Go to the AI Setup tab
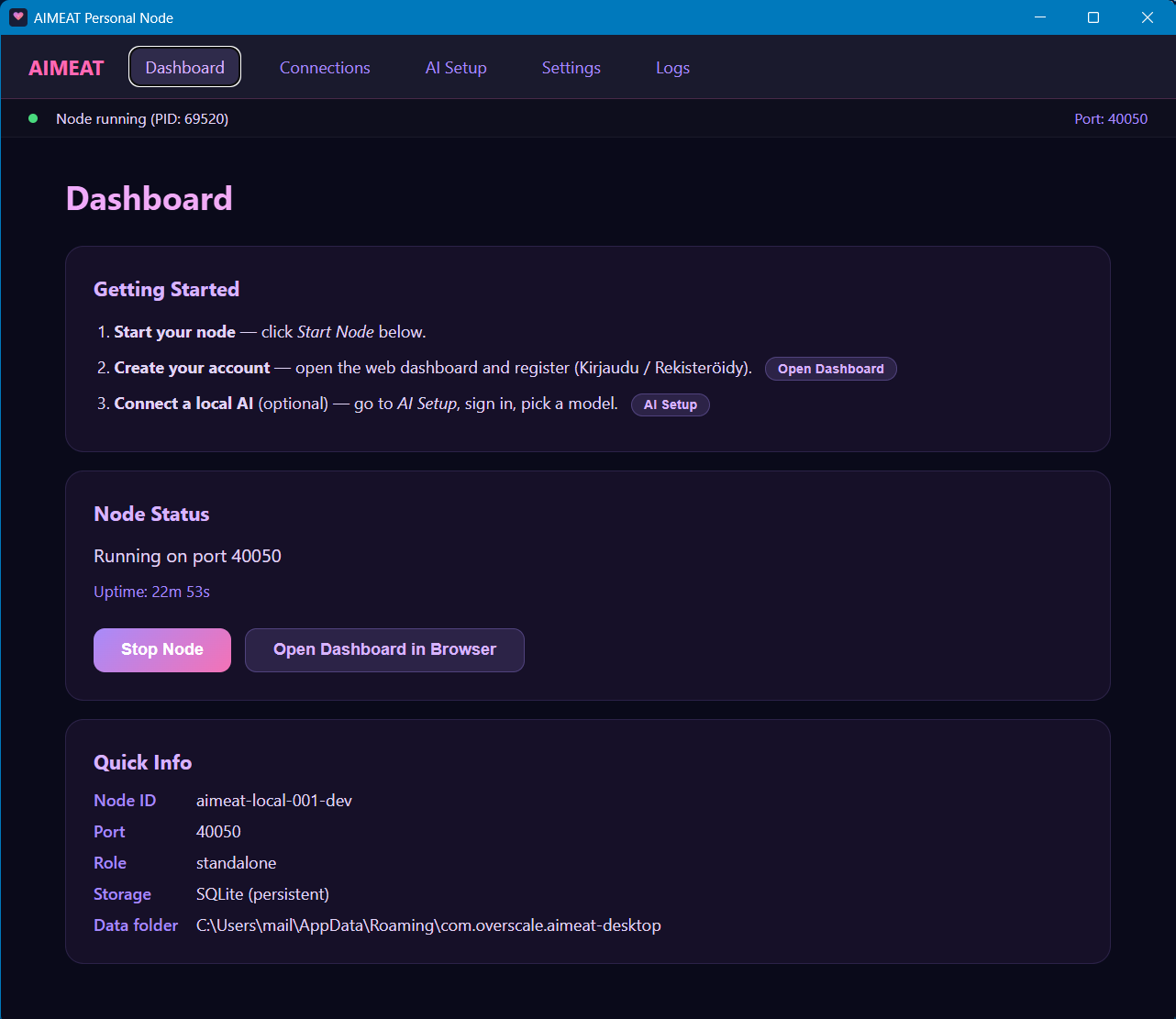Screen dimensions: 1176x1019 [456, 68]
